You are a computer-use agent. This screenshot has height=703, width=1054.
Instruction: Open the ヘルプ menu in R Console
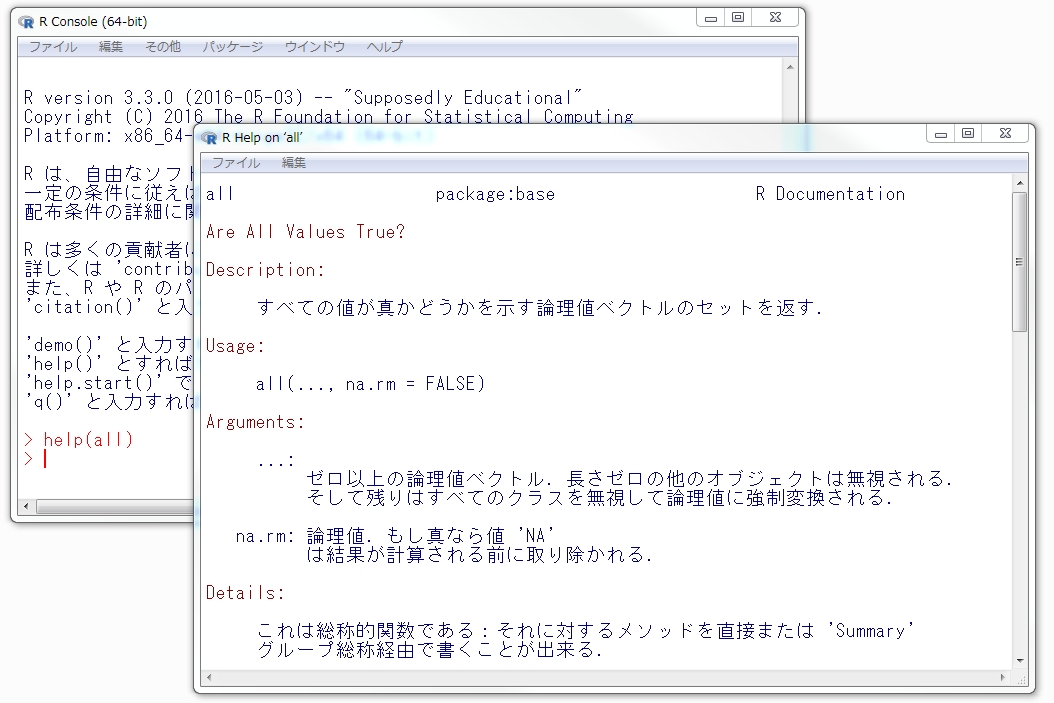[385, 47]
